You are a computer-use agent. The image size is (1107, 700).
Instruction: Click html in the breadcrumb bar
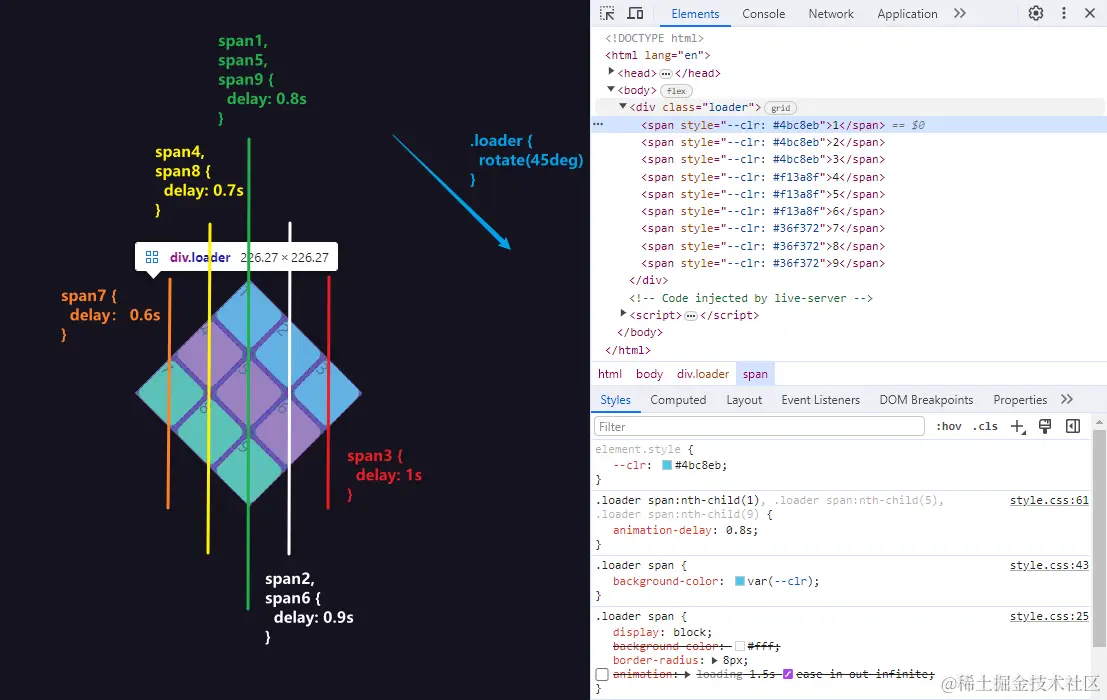click(610, 374)
